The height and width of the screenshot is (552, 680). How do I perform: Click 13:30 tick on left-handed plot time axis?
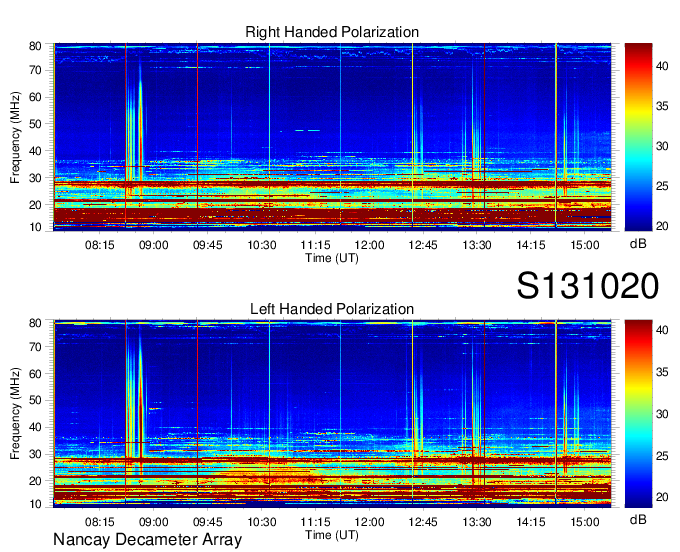pos(477,522)
